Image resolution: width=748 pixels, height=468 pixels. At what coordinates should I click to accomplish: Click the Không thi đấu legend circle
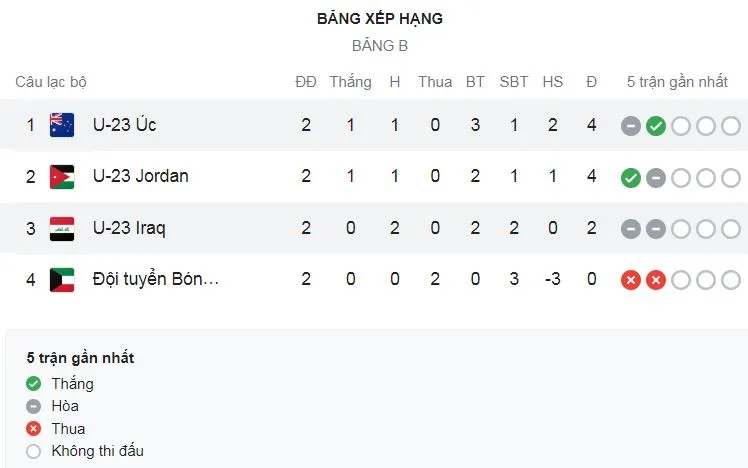tap(34, 451)
